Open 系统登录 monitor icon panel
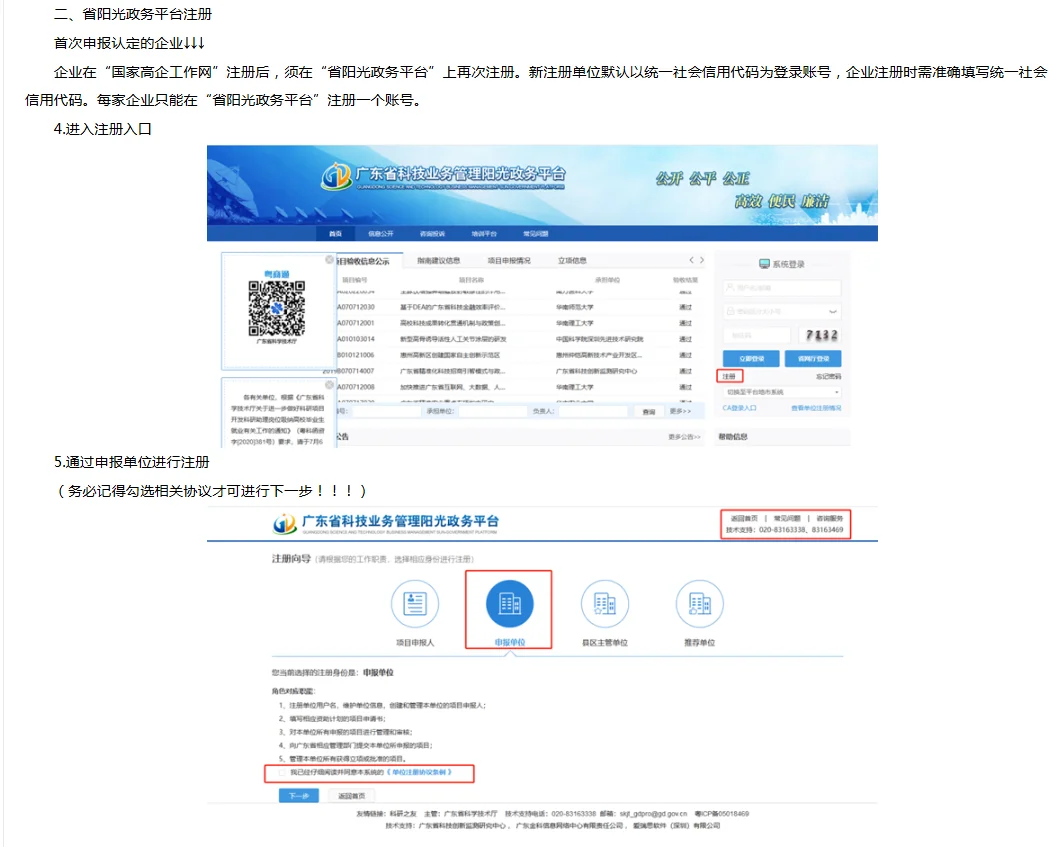Image resolution: width=1054 pixels, height=847 pixels. pyautogui.click(x=764, y=262)
